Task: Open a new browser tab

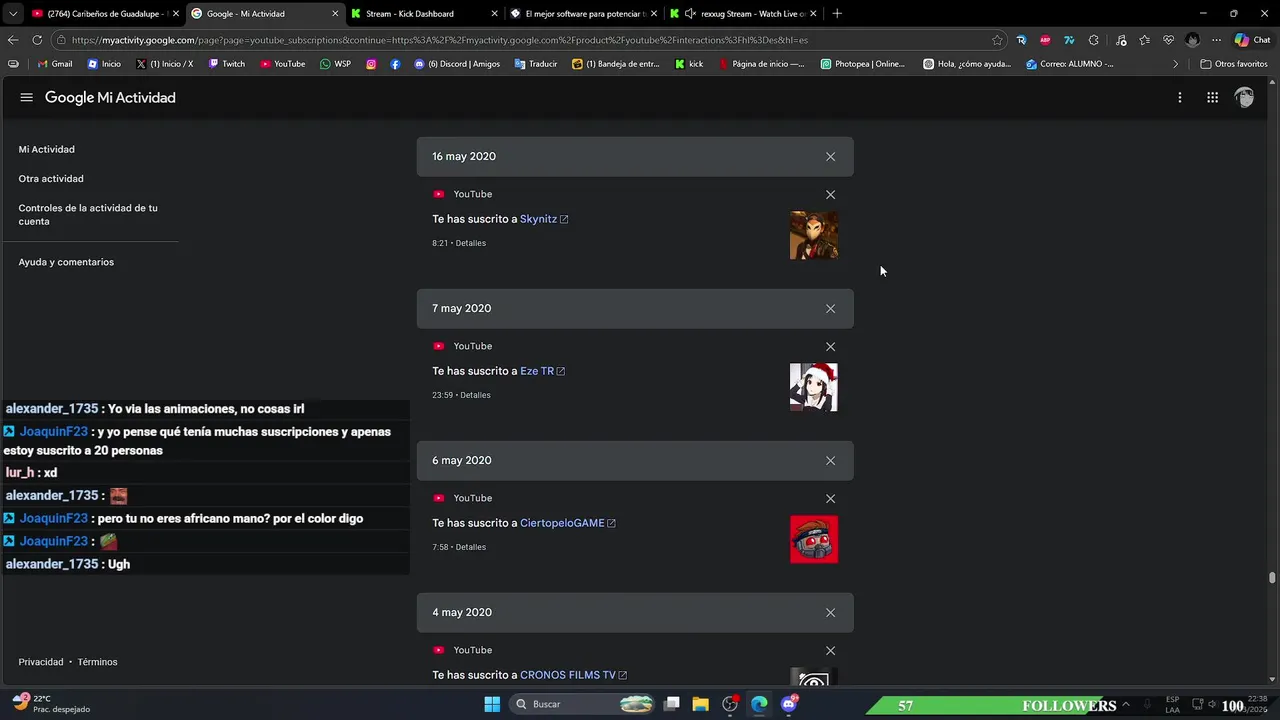Action: coord(837,14)
